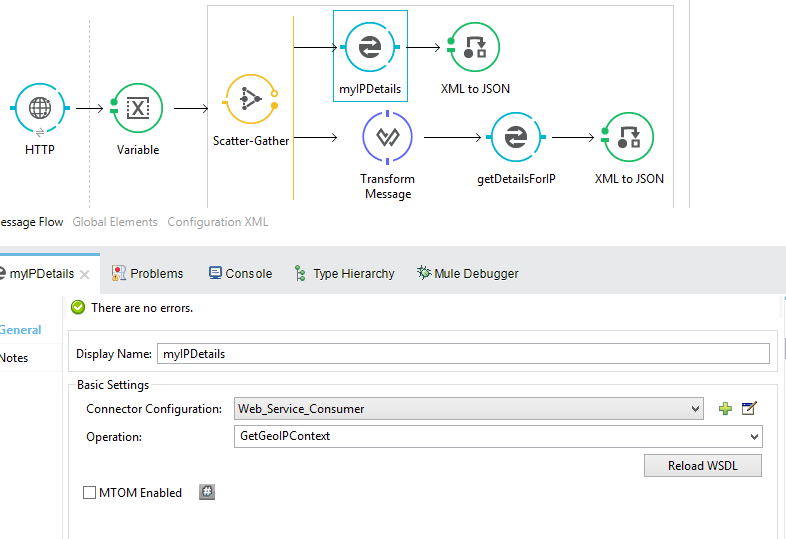786x539 pixels.
Task: Open the Connector Configuration dropdown
Action: point(696,408)
